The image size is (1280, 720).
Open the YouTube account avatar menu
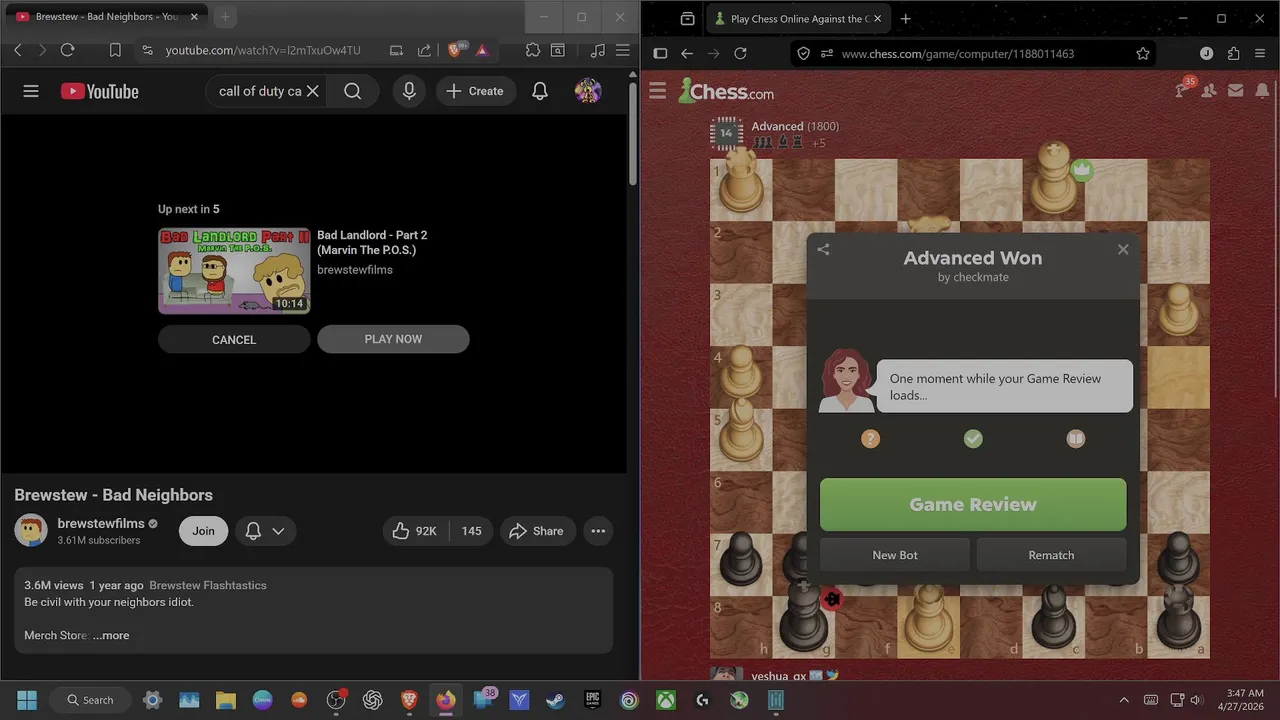coord(588,91)
